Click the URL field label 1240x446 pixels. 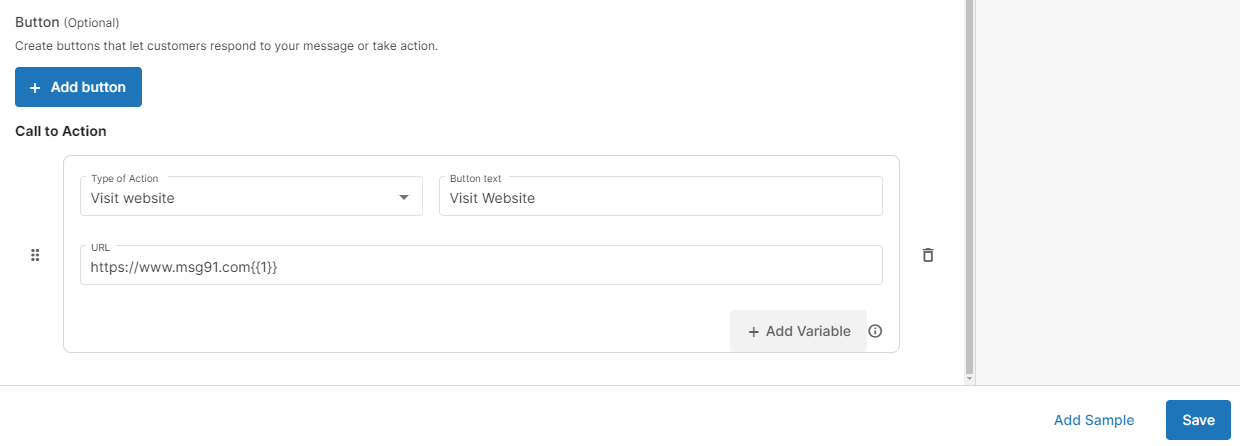tap(100, 247)
